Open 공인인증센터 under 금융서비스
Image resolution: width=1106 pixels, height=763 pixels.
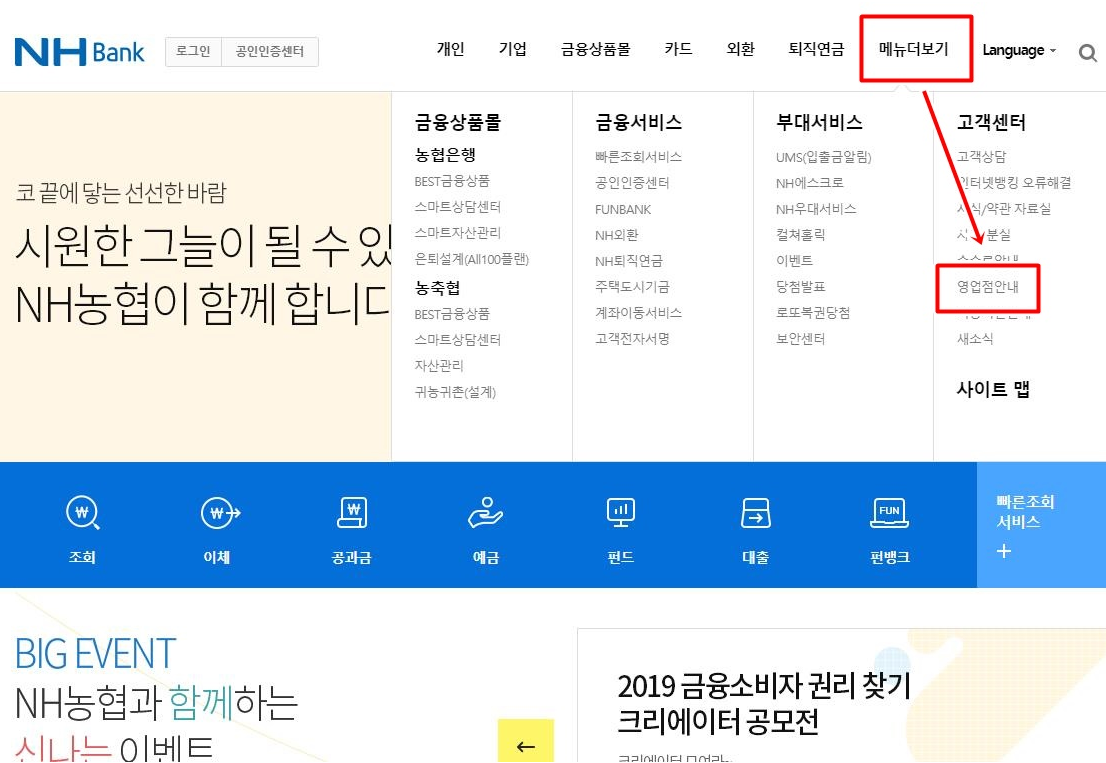(x=632, y=183)
